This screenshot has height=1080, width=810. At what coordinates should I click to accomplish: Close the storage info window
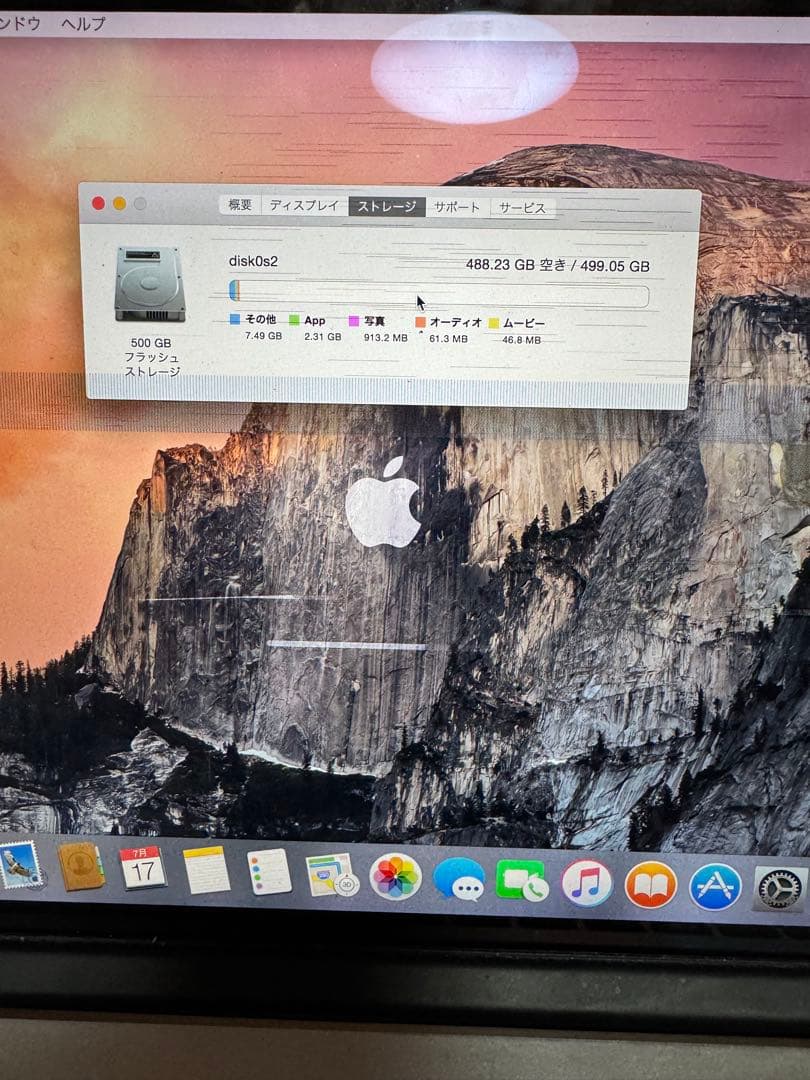pos(98,202)
